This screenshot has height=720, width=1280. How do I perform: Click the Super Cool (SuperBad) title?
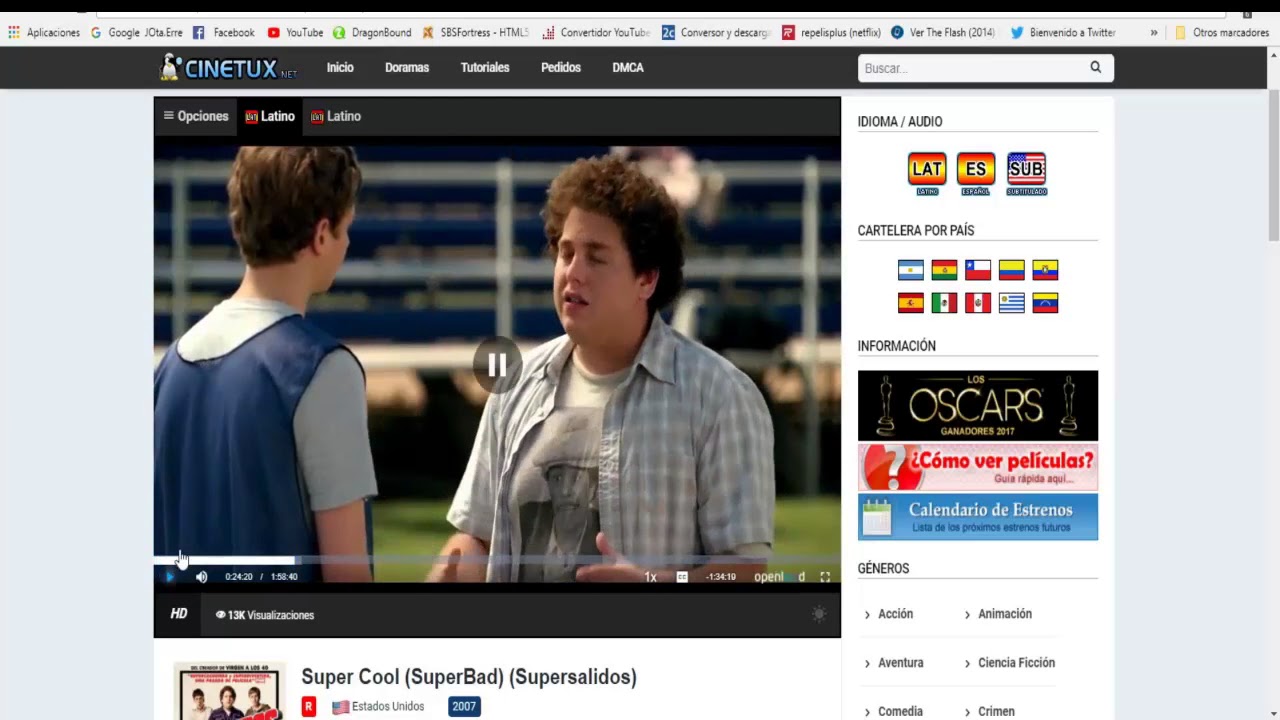pos(469,677)
